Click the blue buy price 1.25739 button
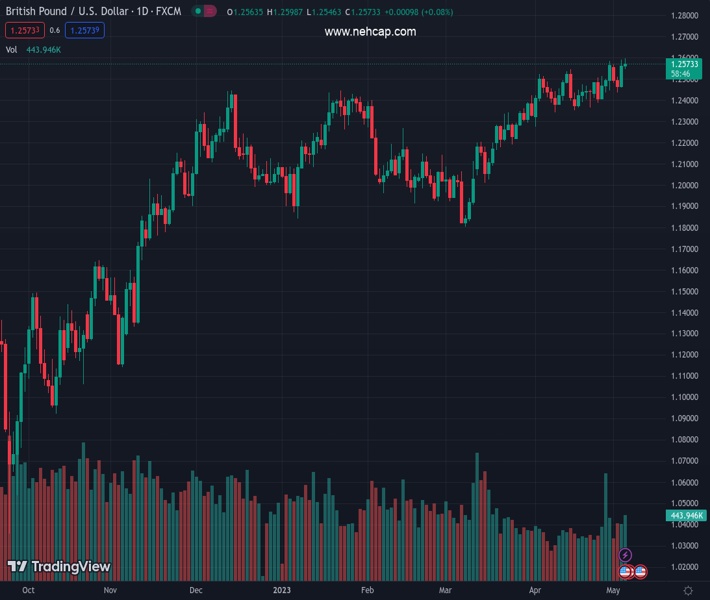The height and width of the screenshot is (600, 710). tap(84, 30)
